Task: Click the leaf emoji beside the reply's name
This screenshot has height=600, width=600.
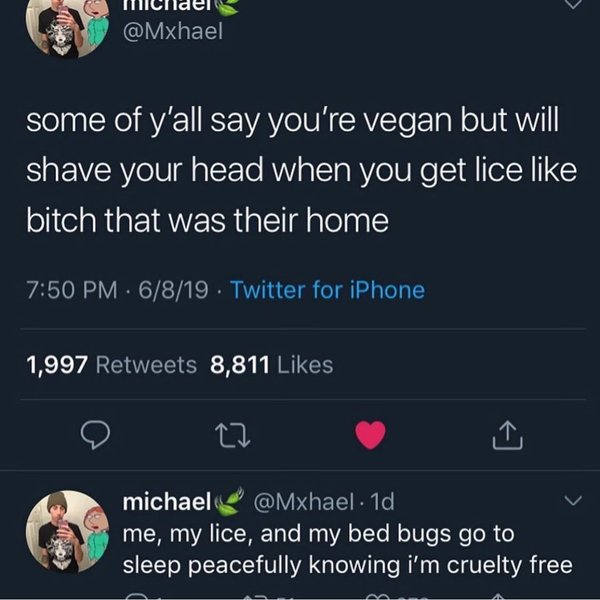Action: (x=229, y=501)
